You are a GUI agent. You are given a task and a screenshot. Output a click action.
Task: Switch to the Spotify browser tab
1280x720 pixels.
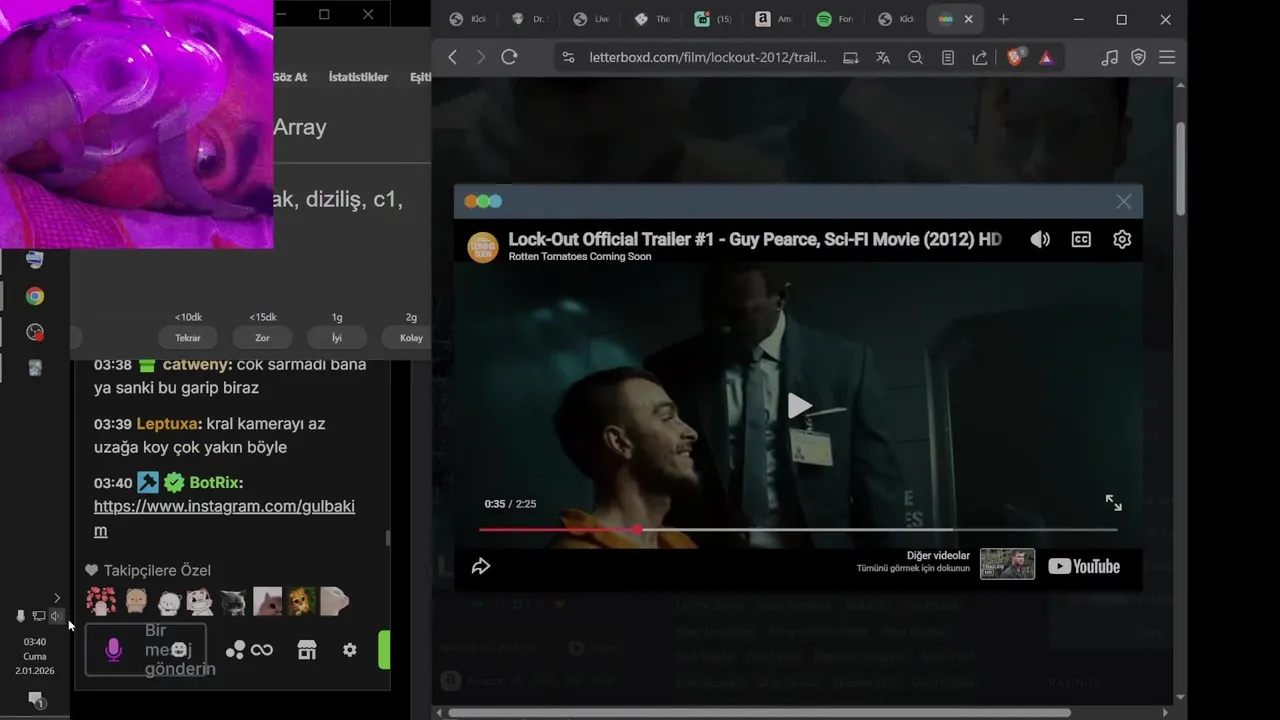tap(835, 19)
